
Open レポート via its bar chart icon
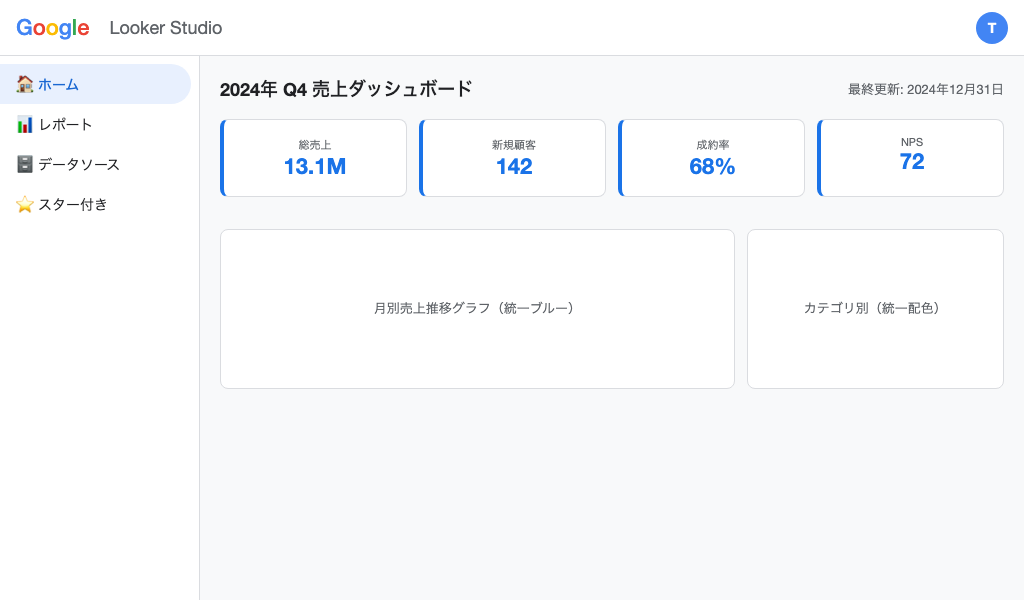pos(25,124)
